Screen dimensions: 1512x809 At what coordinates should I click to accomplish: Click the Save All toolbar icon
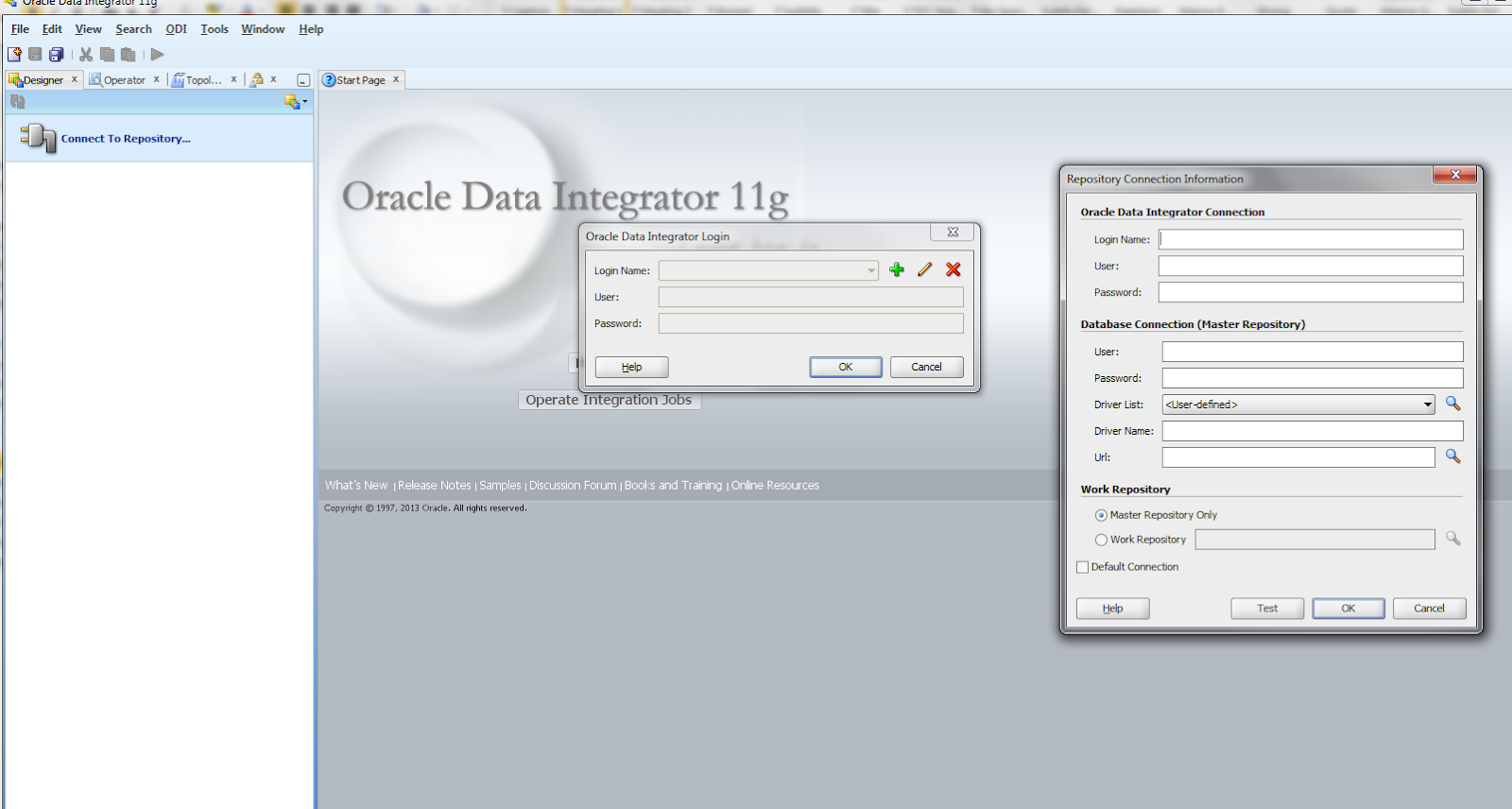[57, 55]
